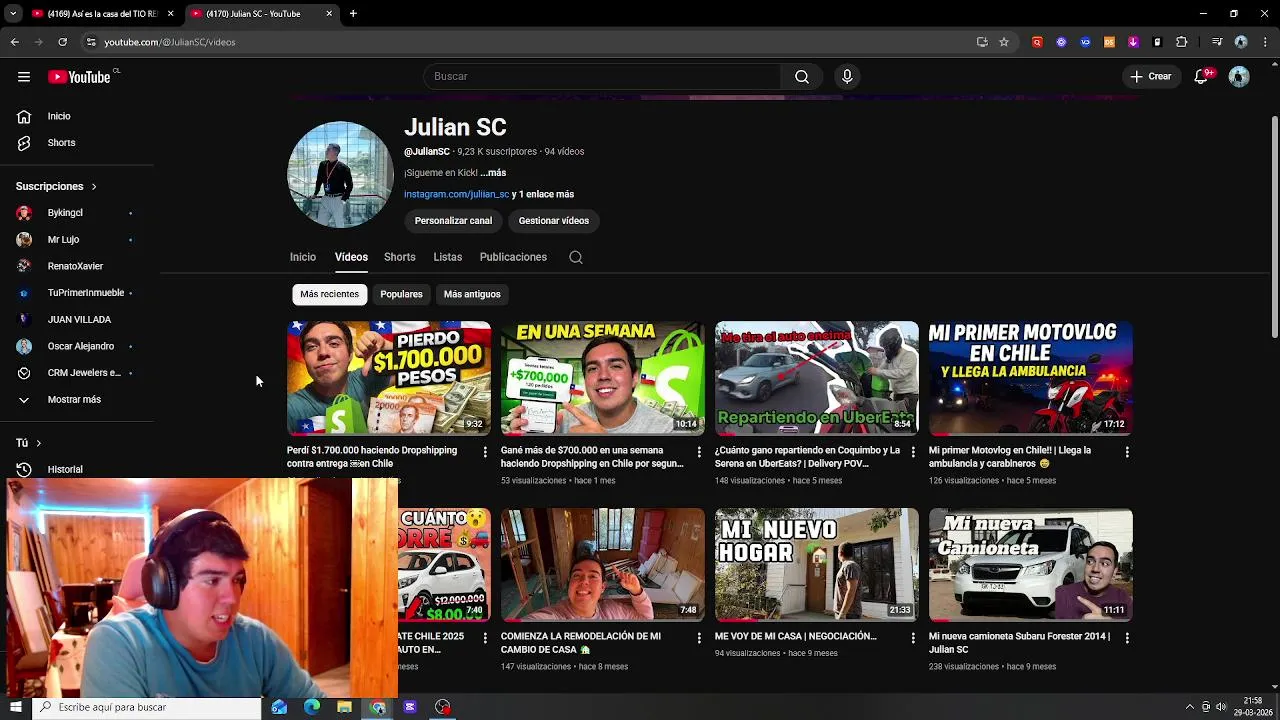Open options for ME VOY DE MI CASA video
Screen dimensions: 1280x720
point(913,638)
